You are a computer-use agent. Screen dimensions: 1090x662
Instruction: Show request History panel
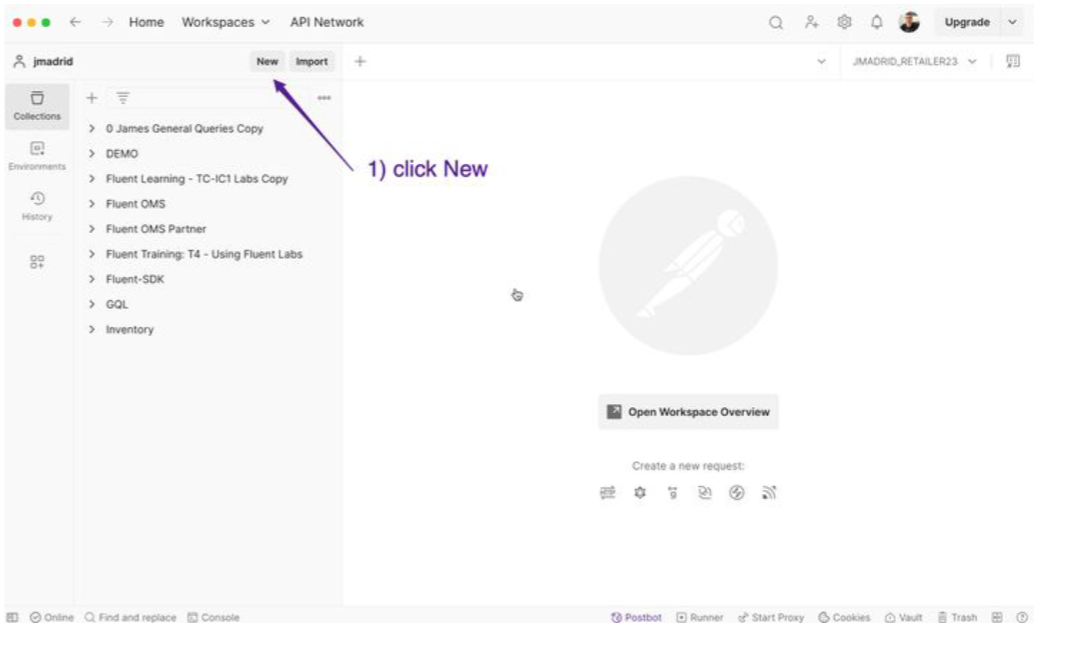pyautogui.click(x=37, y=205)
